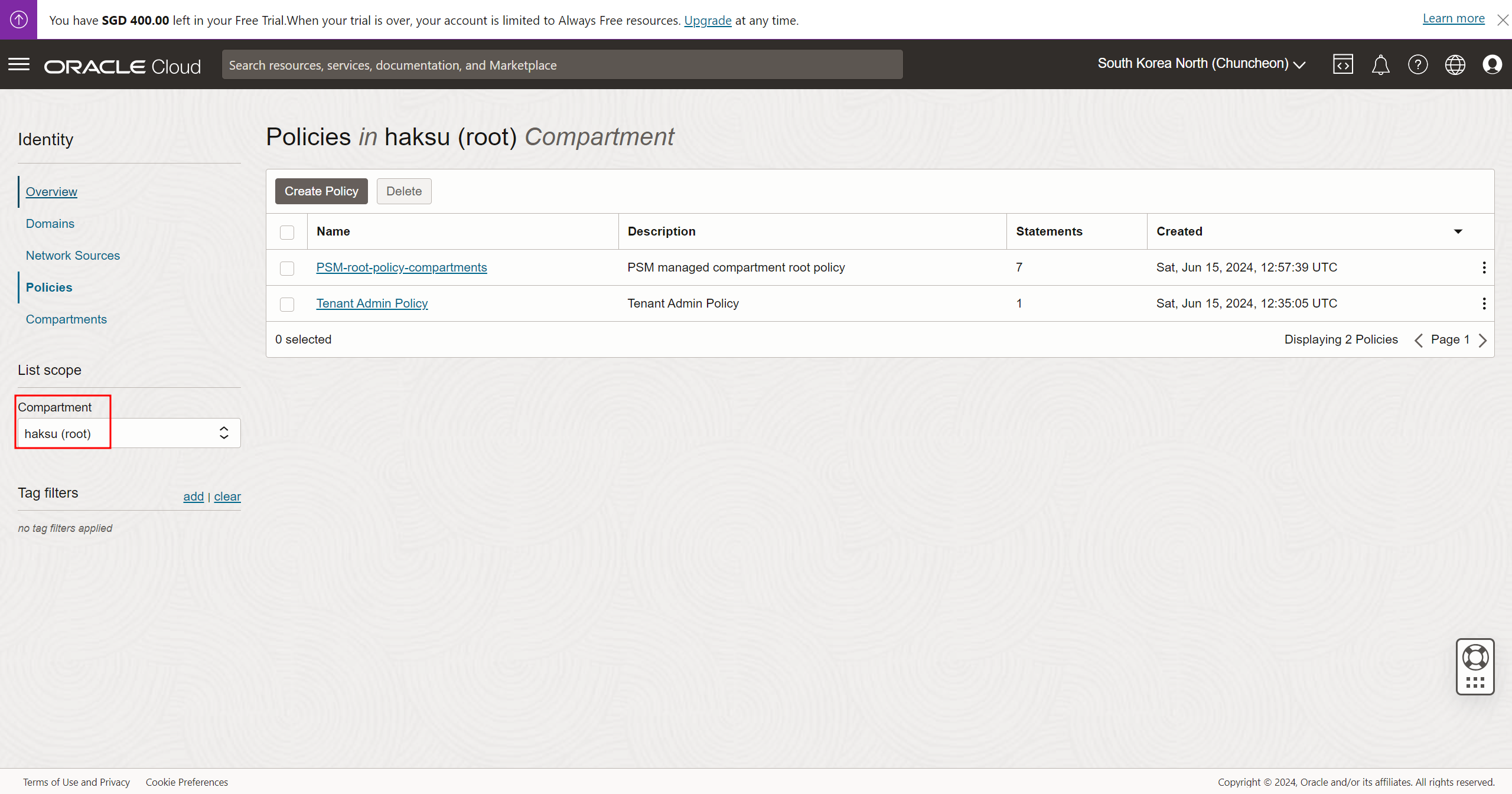This screenshot has height=794, width=1512.
Task: Open the help question mark menu
Action: coord(1417,64)
